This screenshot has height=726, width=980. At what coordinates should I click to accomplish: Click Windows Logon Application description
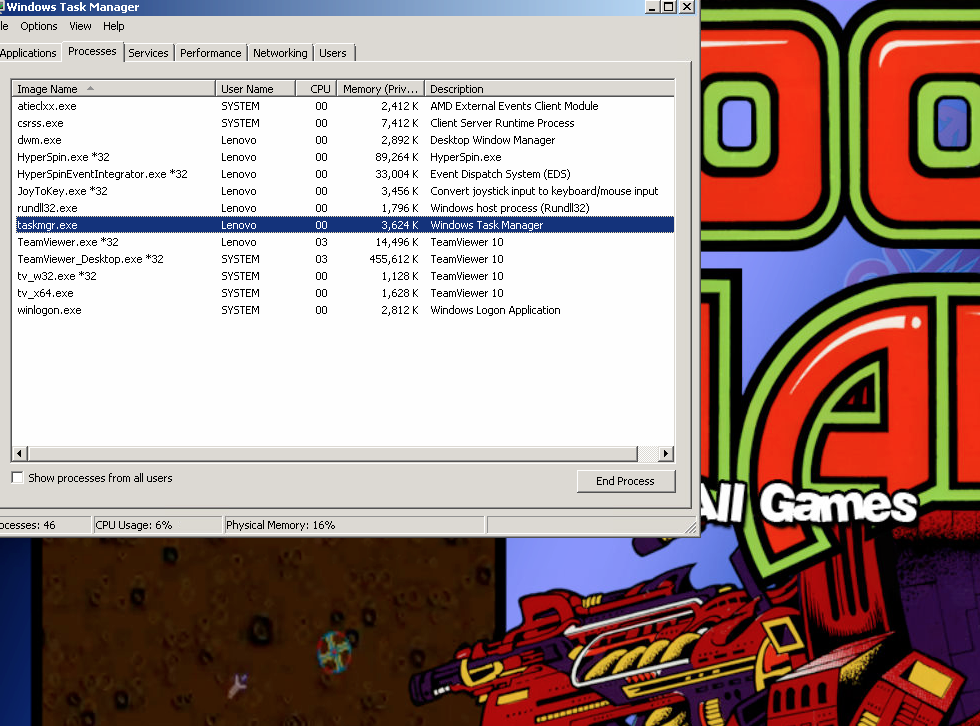495,310
